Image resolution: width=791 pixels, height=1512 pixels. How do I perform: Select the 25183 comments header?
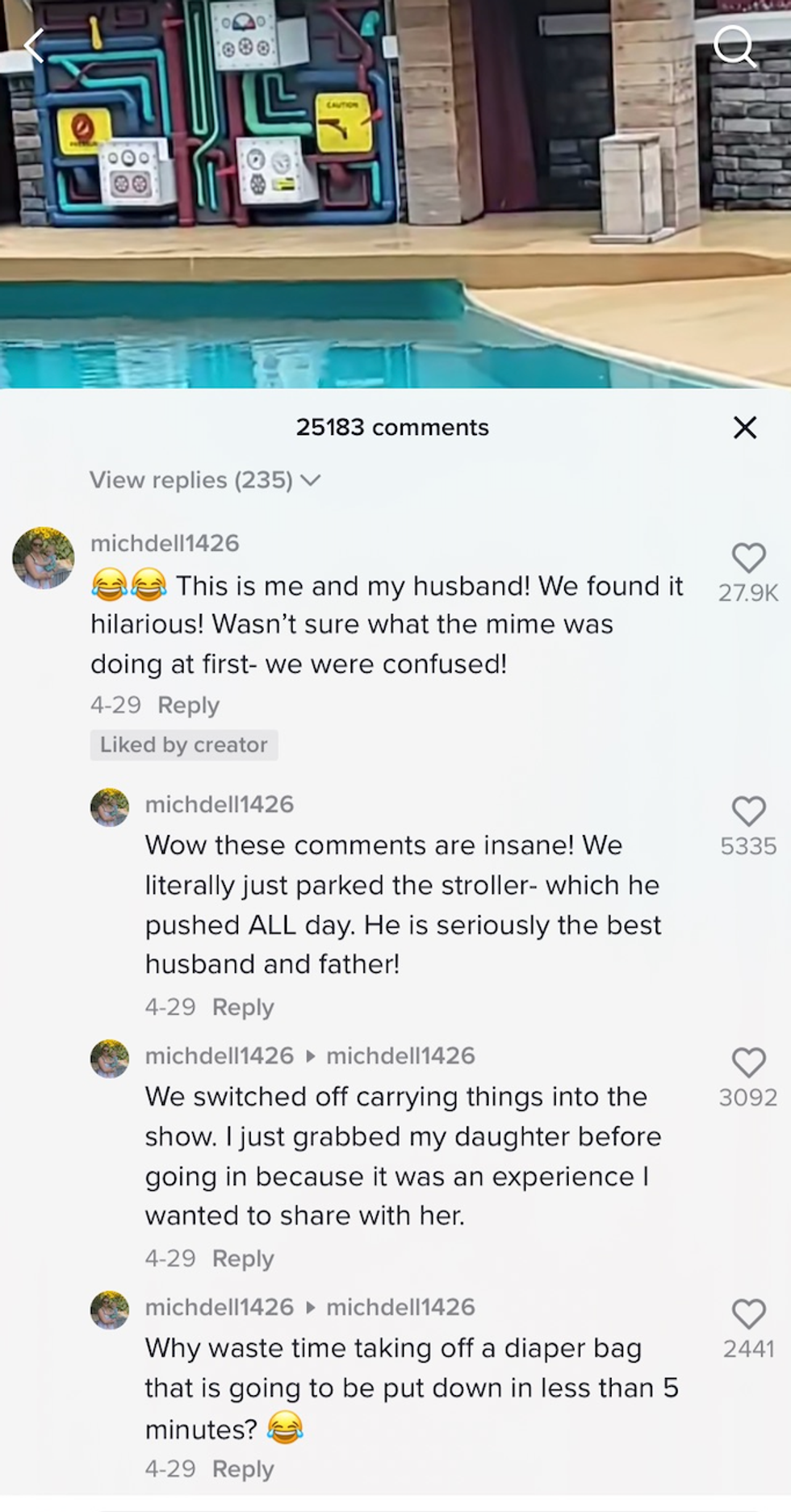coord(392,427)
